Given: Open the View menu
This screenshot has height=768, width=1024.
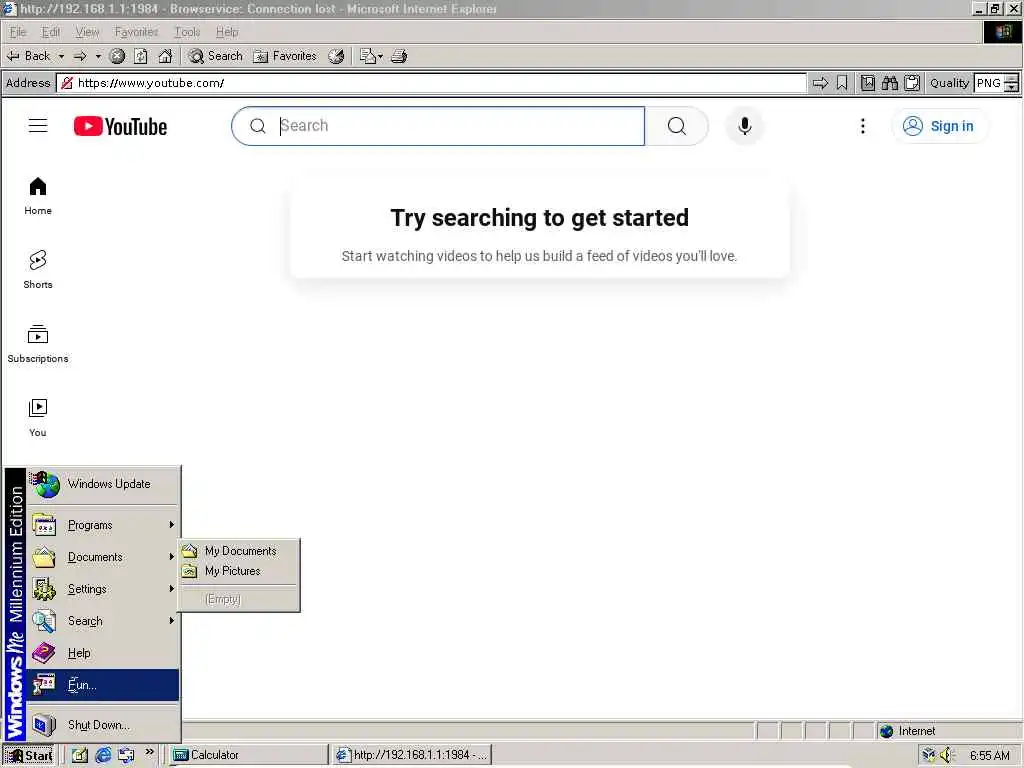Looking at the screenshot, I should pyautogui.click(x=87, y=32).
